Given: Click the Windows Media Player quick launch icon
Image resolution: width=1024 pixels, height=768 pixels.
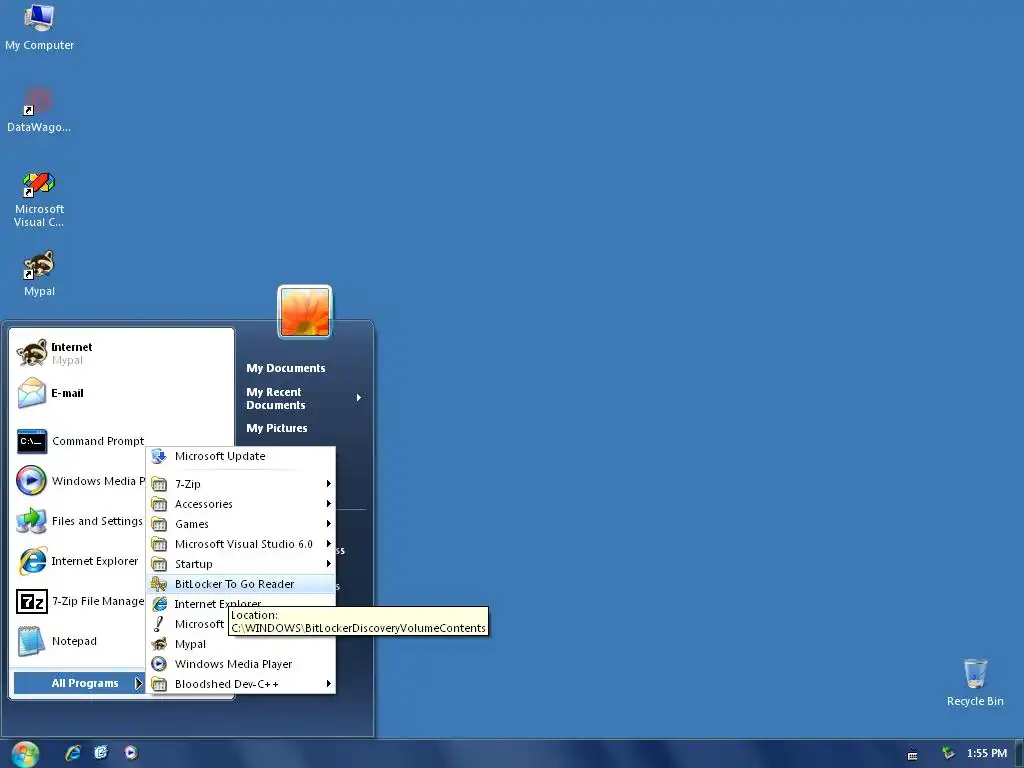Looking at the screenshot, I should pos(131,753).
